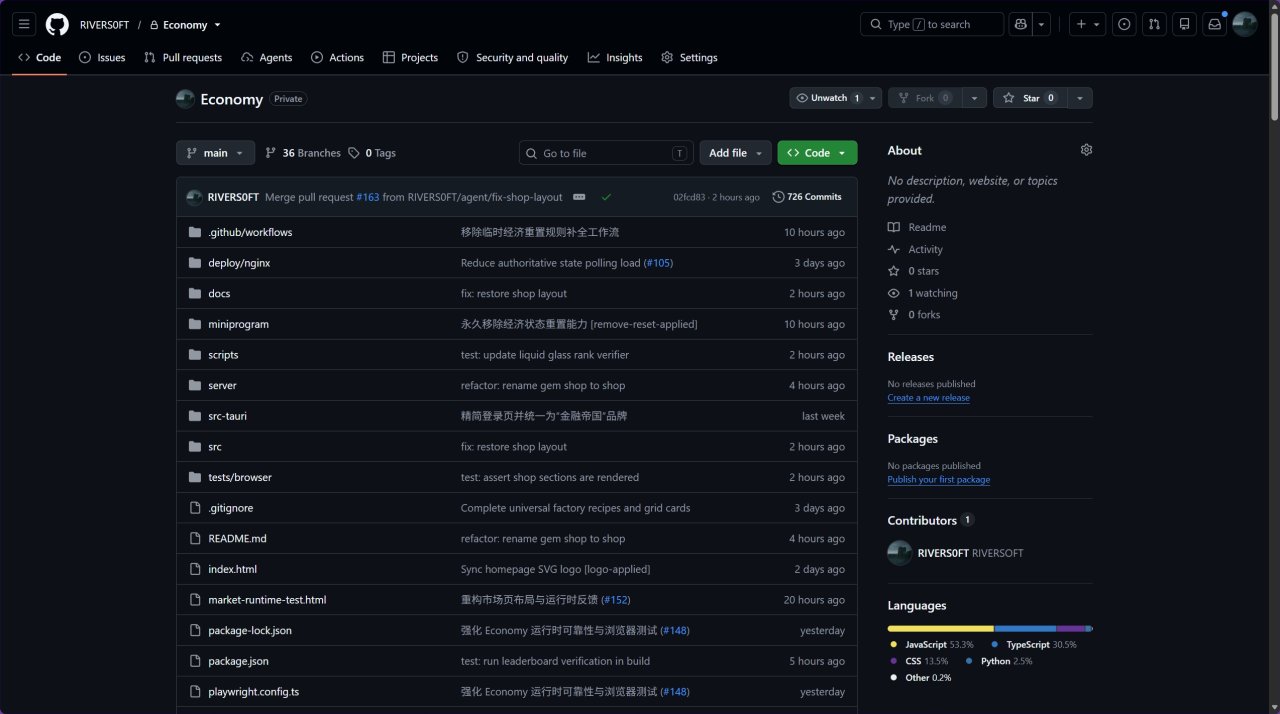This screenshot has width=1280, height=714.
Task: Open the Activity link in About
Action: click(915, 250)
